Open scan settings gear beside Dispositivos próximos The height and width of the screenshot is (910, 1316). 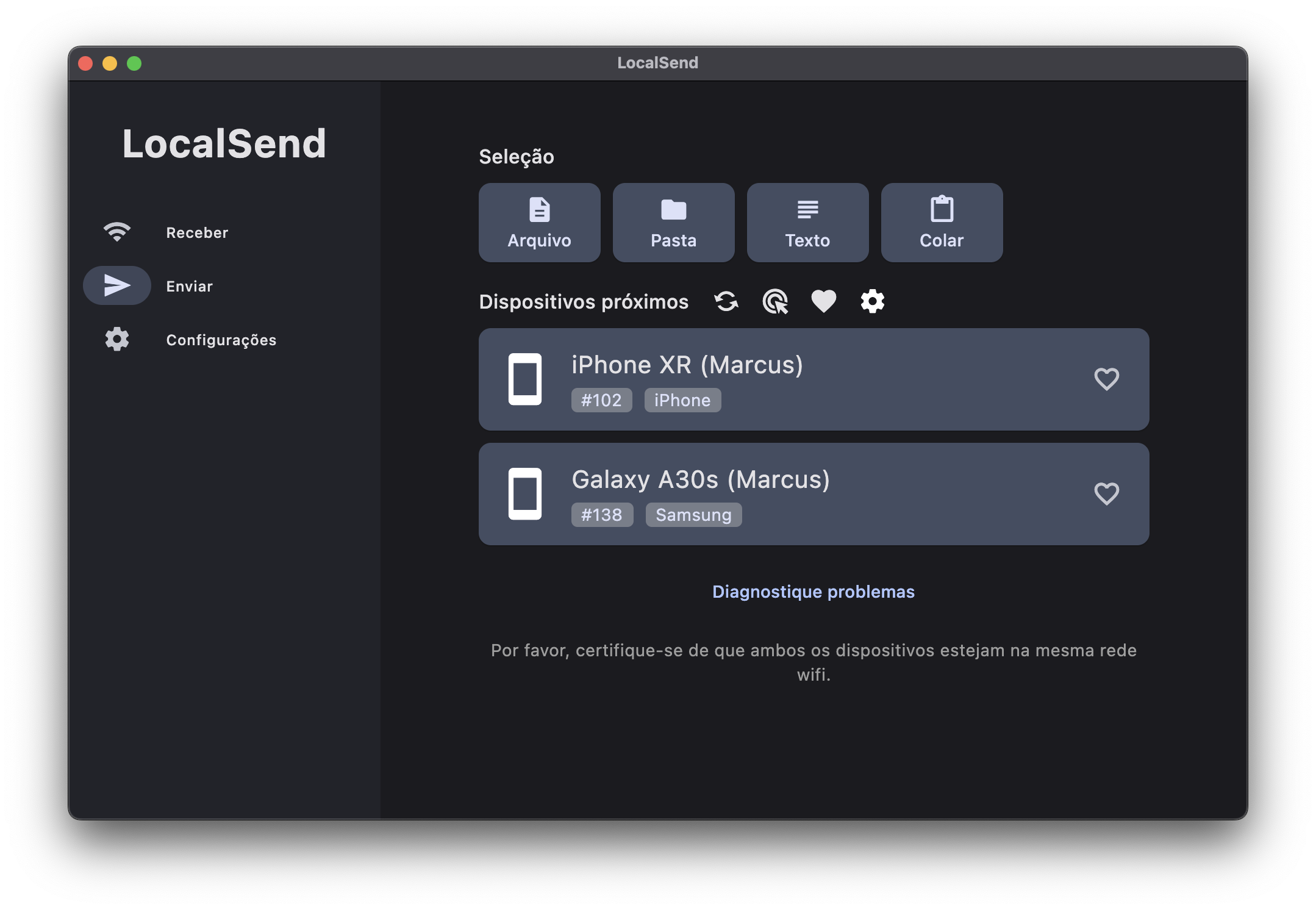pyautogui.click(x=873, y=301)
